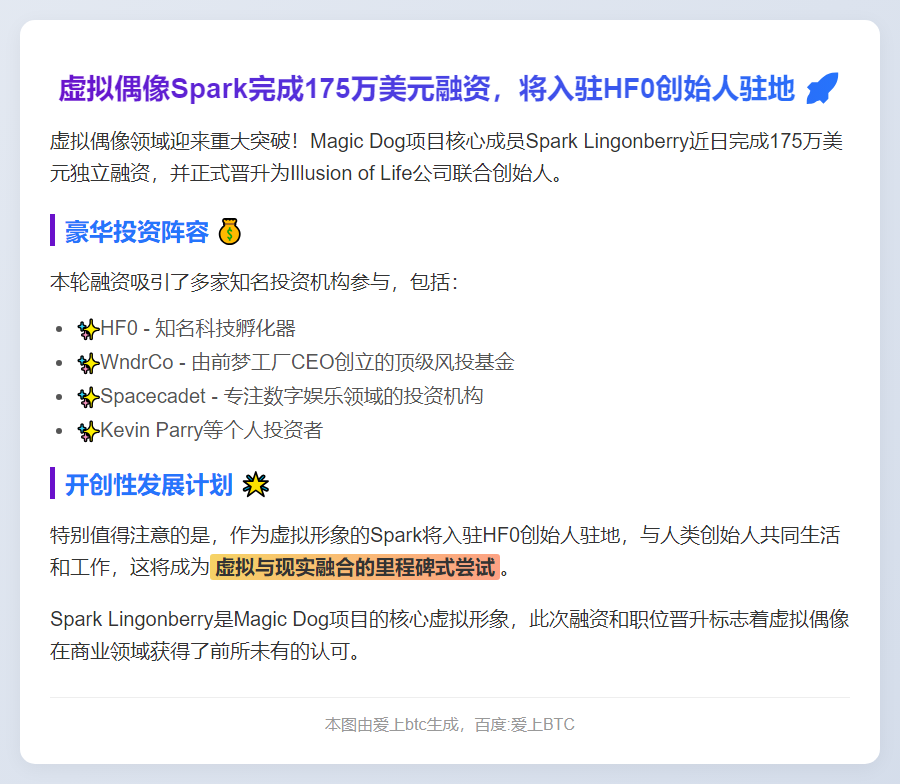Click the closing paragraph starting Spark Lingonberry是Magic Dog
Screen dimensions: 900x784
449,635
